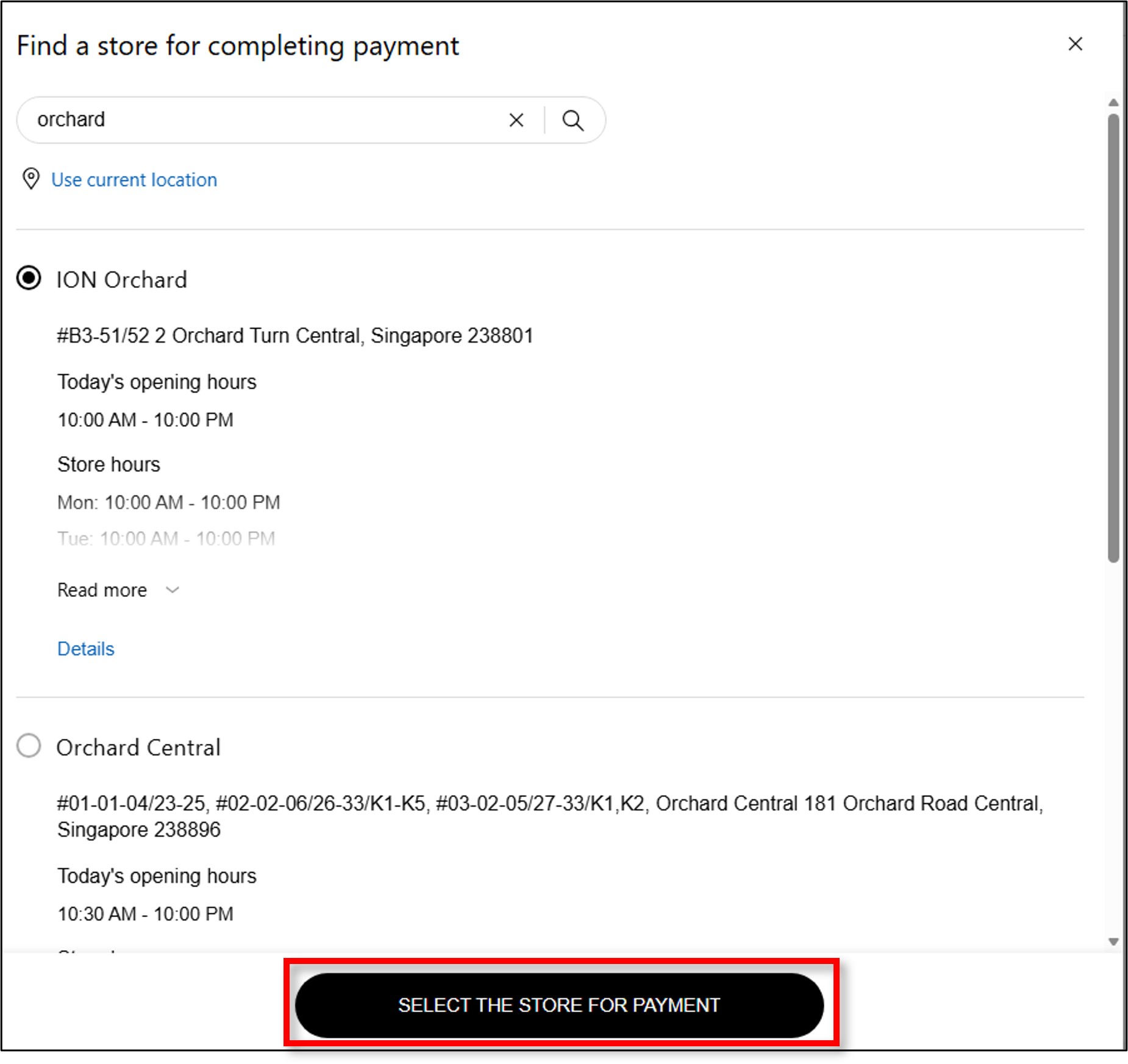This screenshot has height=1064, width=1128.
Task: Click the vertical scrollbar thumb
Action: click(x=1113, y=338)
